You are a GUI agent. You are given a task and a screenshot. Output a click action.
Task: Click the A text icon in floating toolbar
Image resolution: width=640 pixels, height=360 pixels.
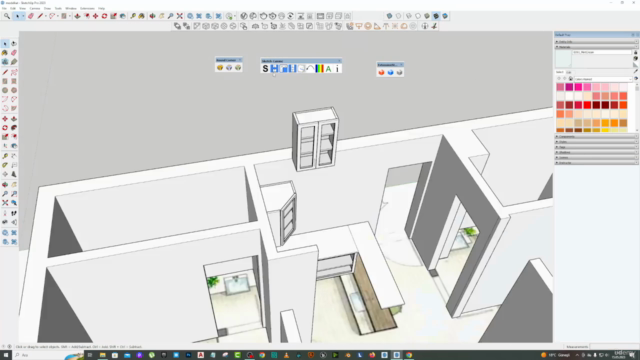pyautogui.click(x=328, y=69)
